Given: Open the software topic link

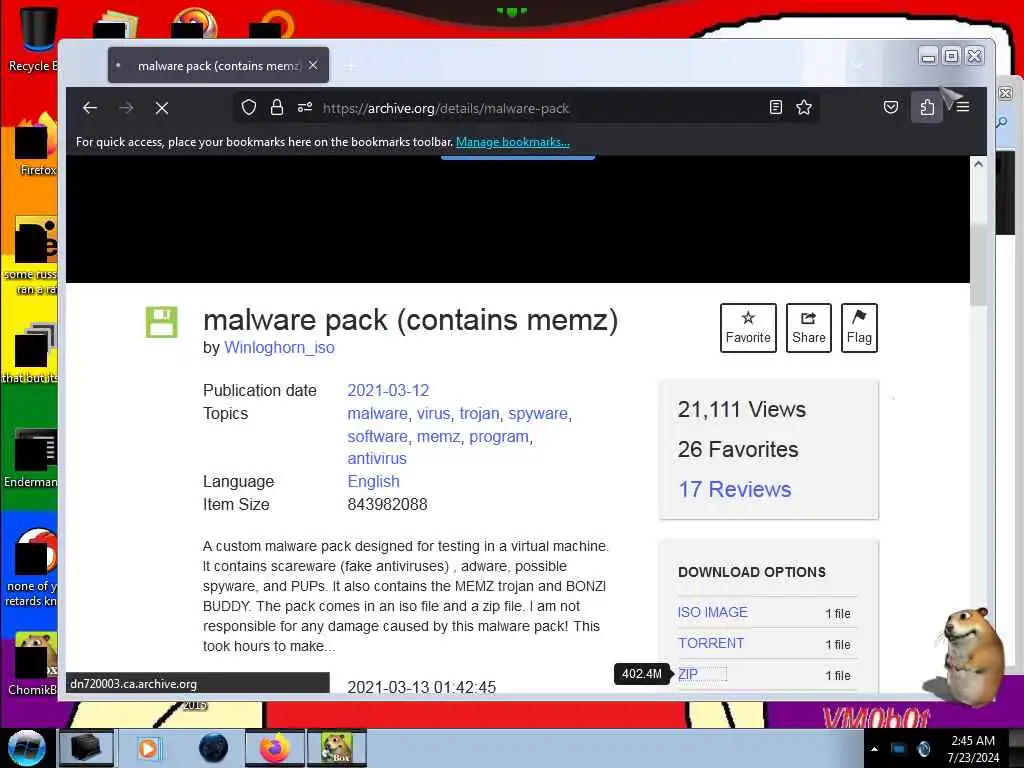Looking at the screenshot, I should coord(377,436).
